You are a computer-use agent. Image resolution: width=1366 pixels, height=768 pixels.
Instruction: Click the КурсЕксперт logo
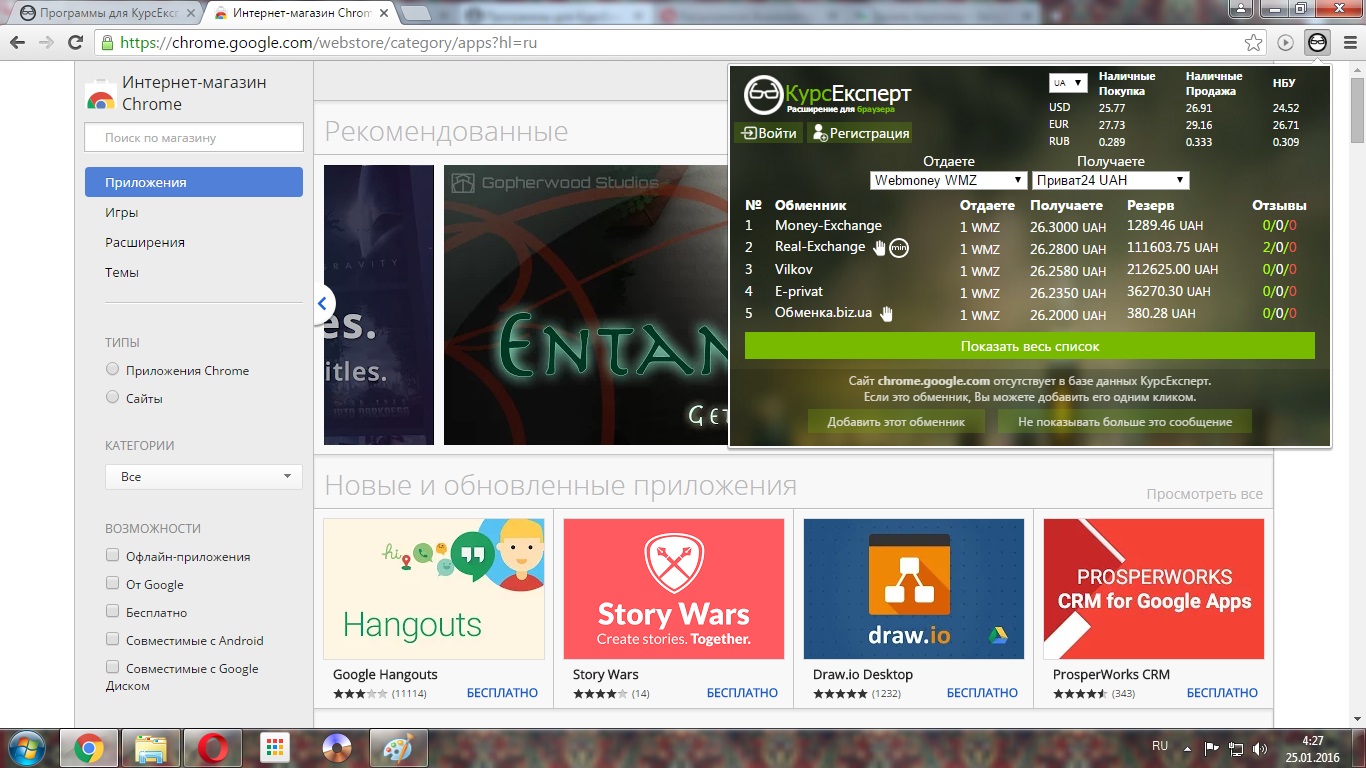click(828, 95)
